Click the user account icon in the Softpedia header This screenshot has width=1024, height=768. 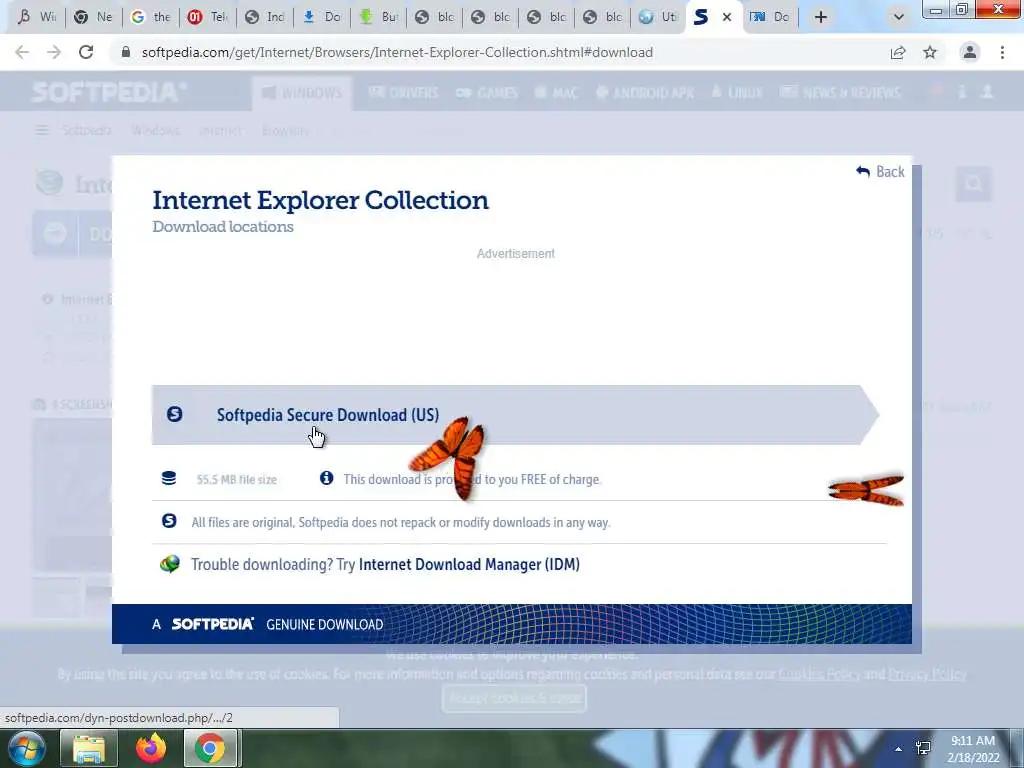tap(987, 92)
